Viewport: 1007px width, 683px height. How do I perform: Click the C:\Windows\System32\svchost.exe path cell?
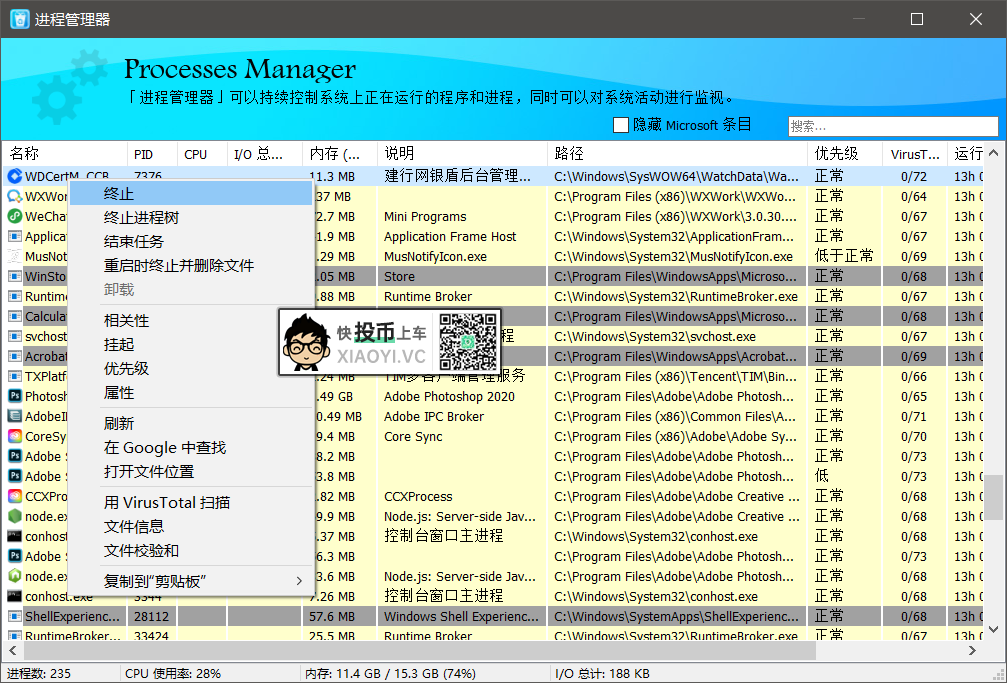[x=677, y=336]
